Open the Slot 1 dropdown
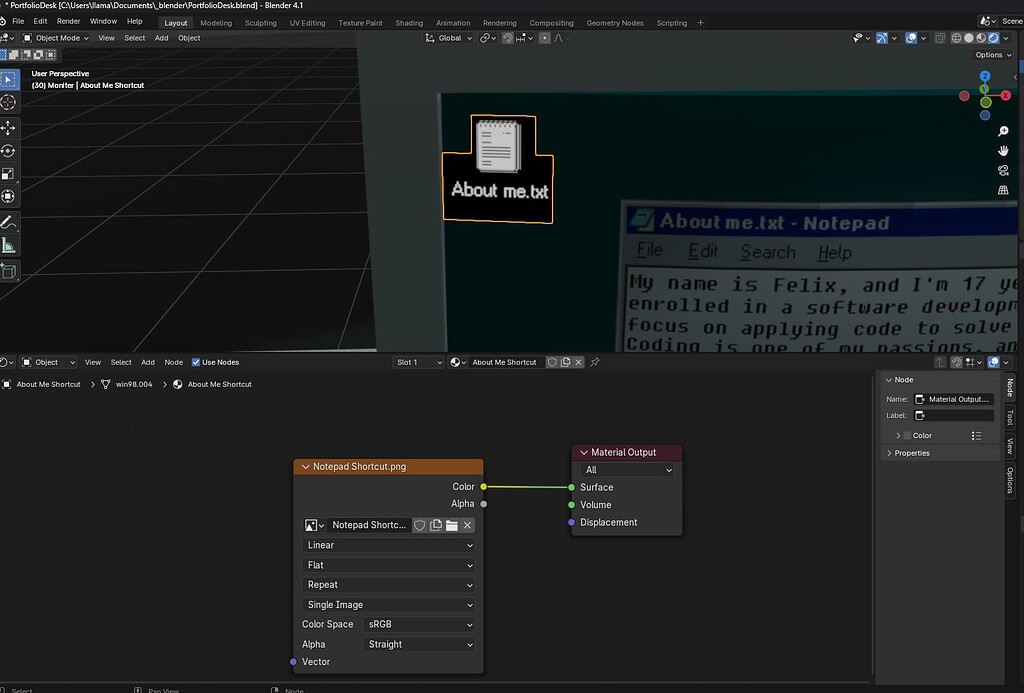Image resolution: width=1024 pixels, height=693 pixels. coord(418,362)
